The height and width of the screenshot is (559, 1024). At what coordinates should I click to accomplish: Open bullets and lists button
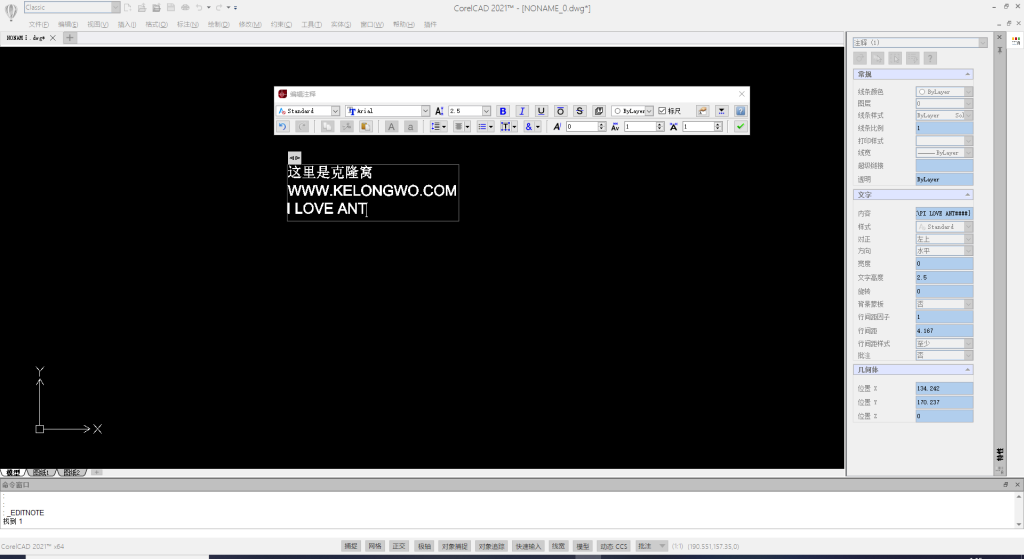coord(485,127)
